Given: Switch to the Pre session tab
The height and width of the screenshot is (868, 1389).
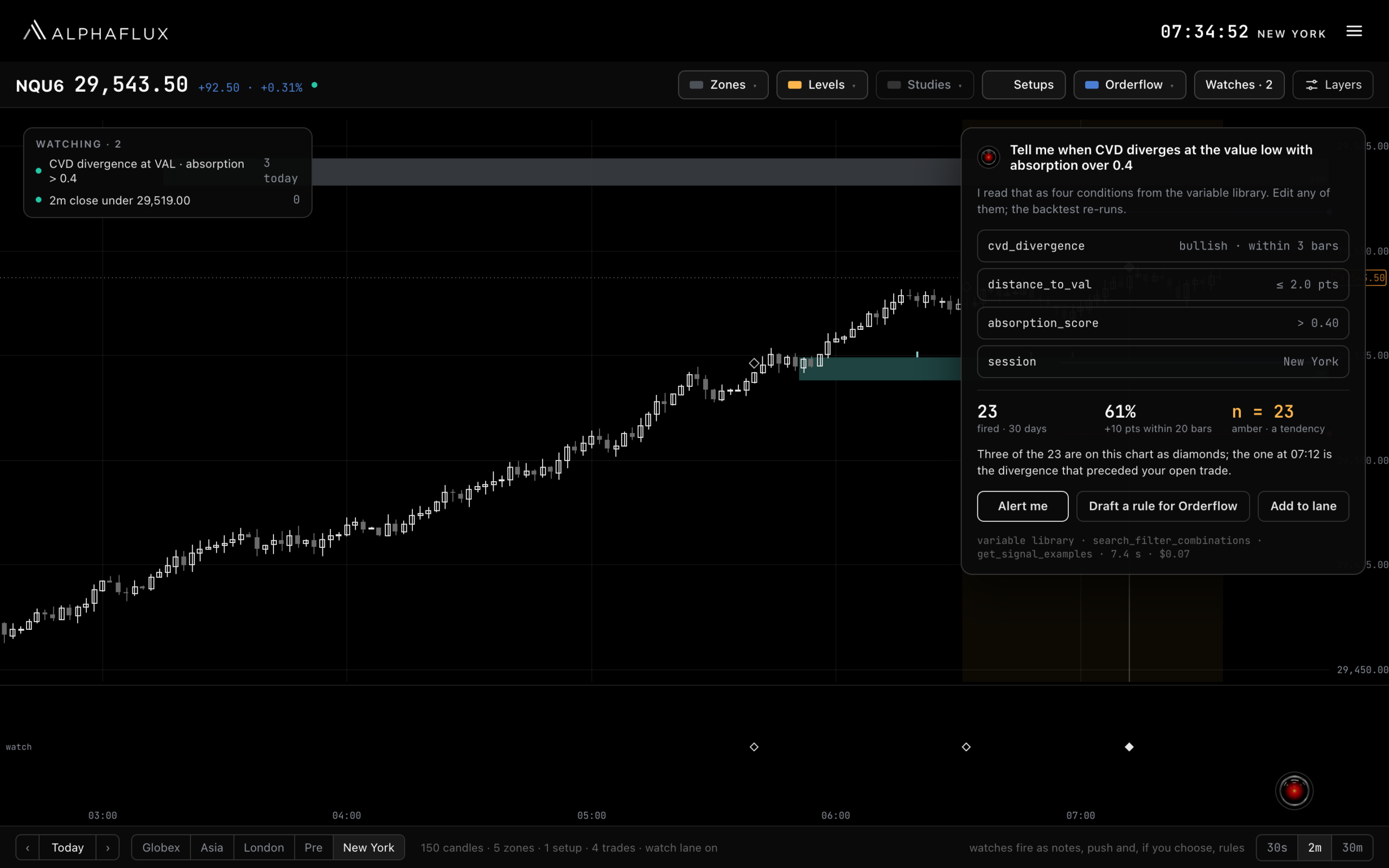Looking at the screenshot, I should [x=314, y=847].
